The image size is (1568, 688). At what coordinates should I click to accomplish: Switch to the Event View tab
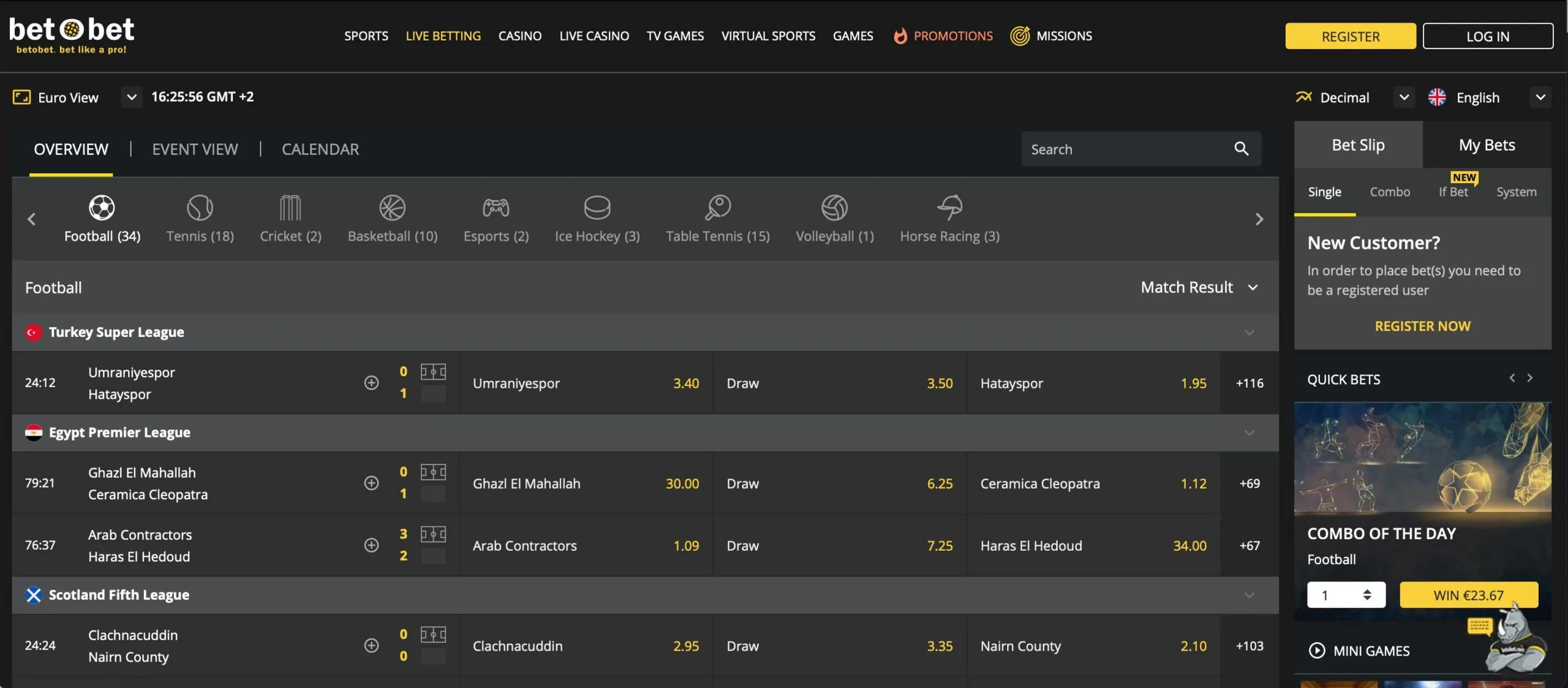pyautogui.click(x=195, y=149)
